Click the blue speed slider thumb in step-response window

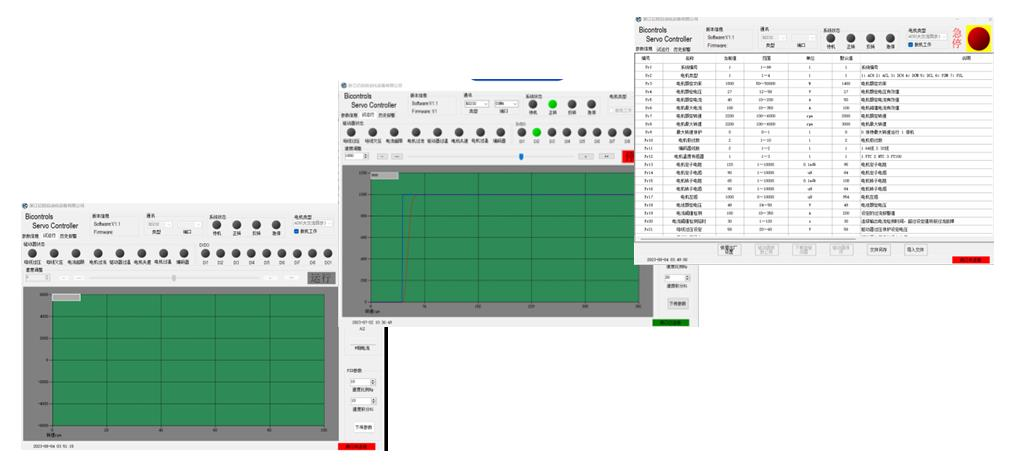click(x=521, y=156)
